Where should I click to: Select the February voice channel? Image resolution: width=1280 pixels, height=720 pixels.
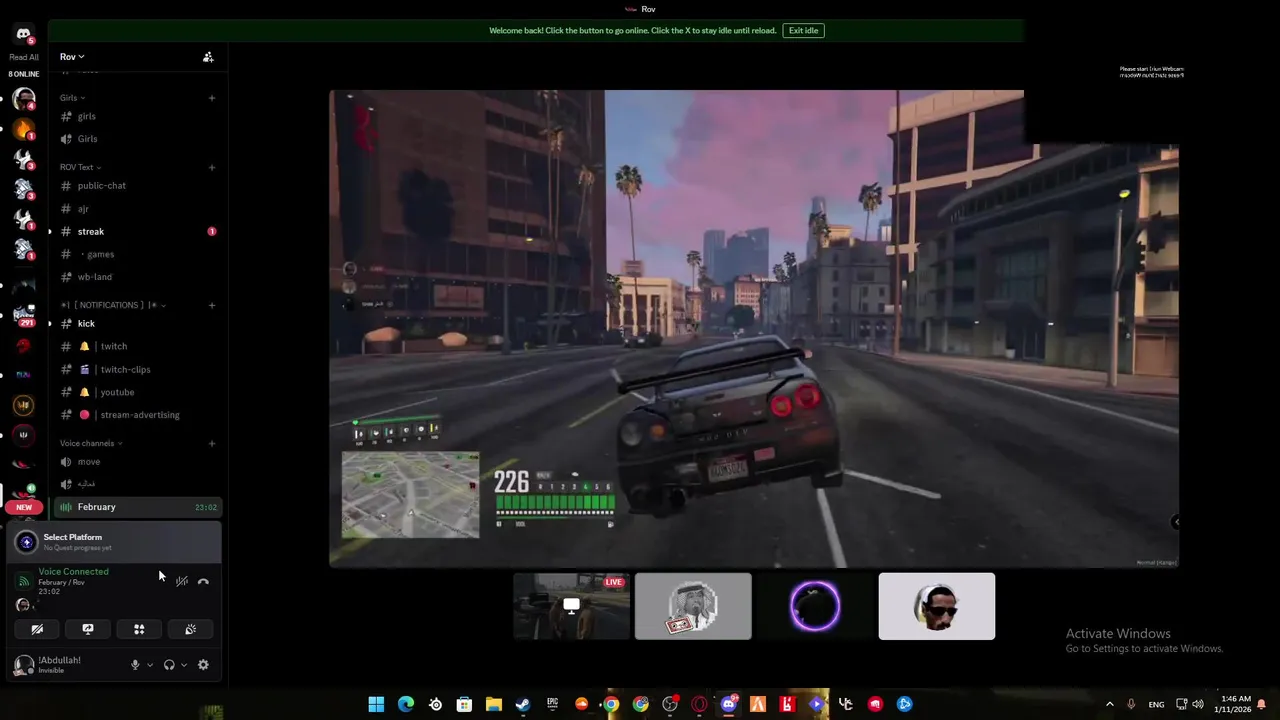coord(138,507)
